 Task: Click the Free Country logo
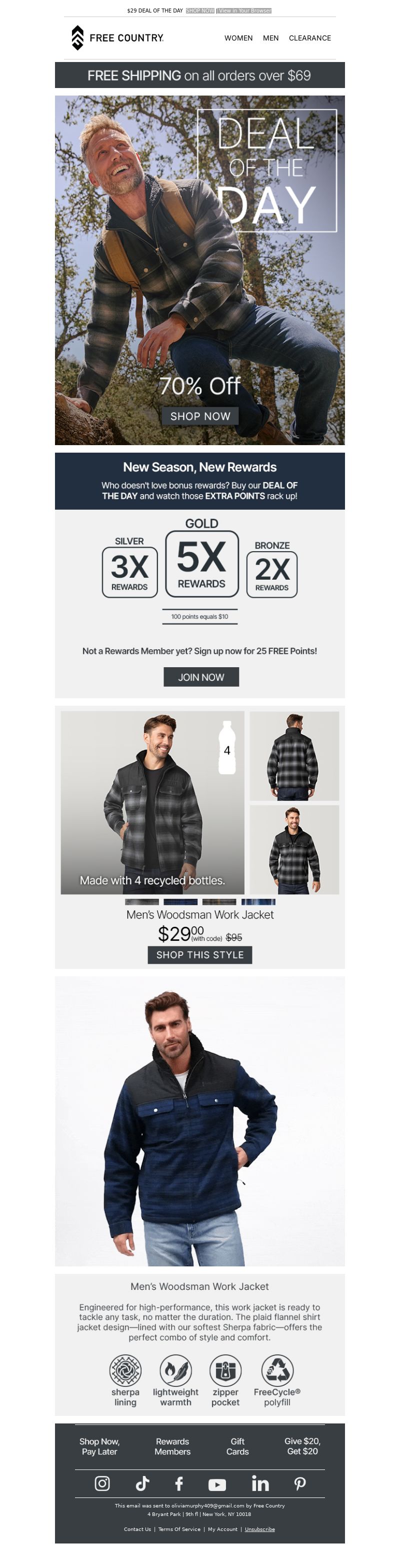pyautogui.click(x=117, y=38)
